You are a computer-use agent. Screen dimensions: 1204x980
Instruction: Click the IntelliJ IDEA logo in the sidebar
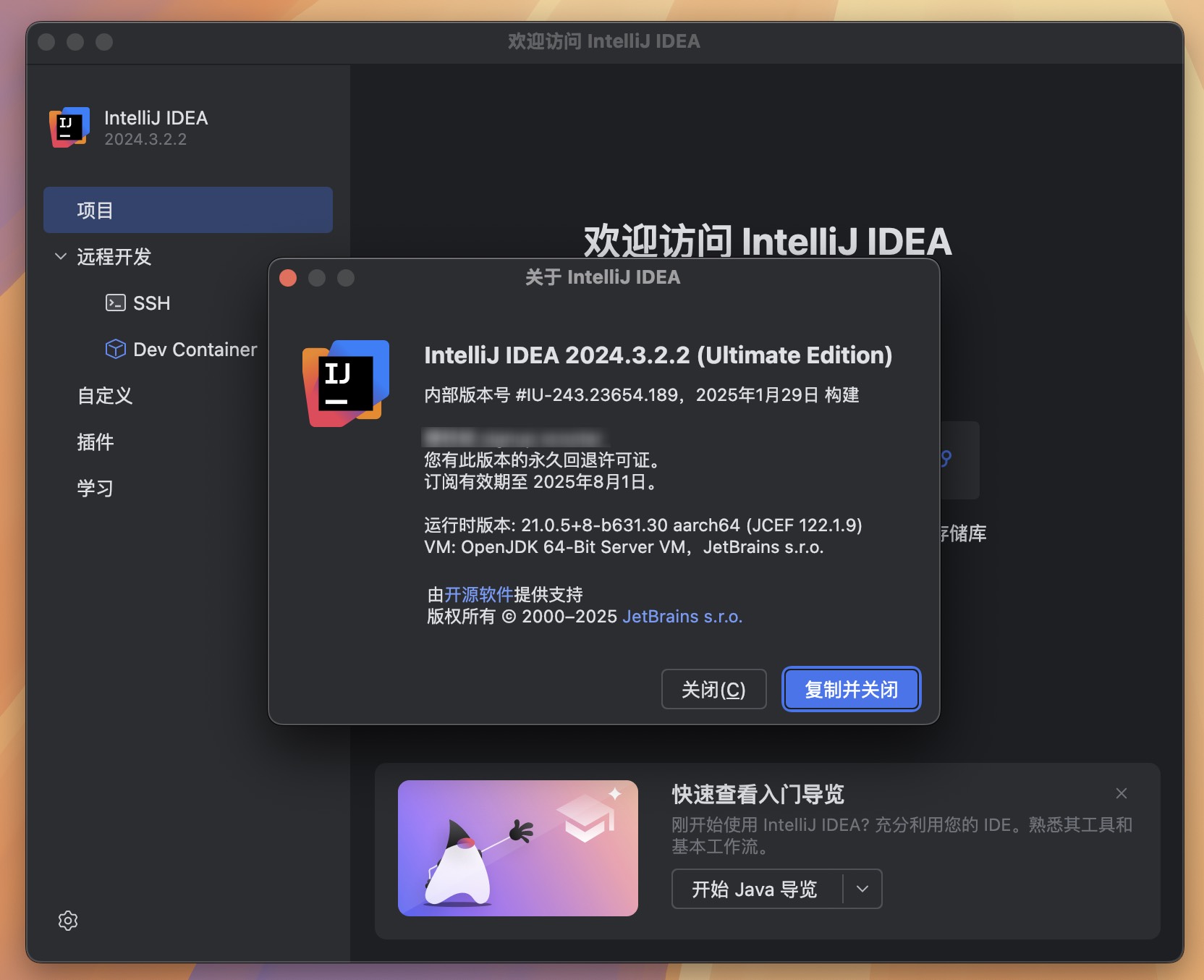pyautogui.click(x=69, y=127)
